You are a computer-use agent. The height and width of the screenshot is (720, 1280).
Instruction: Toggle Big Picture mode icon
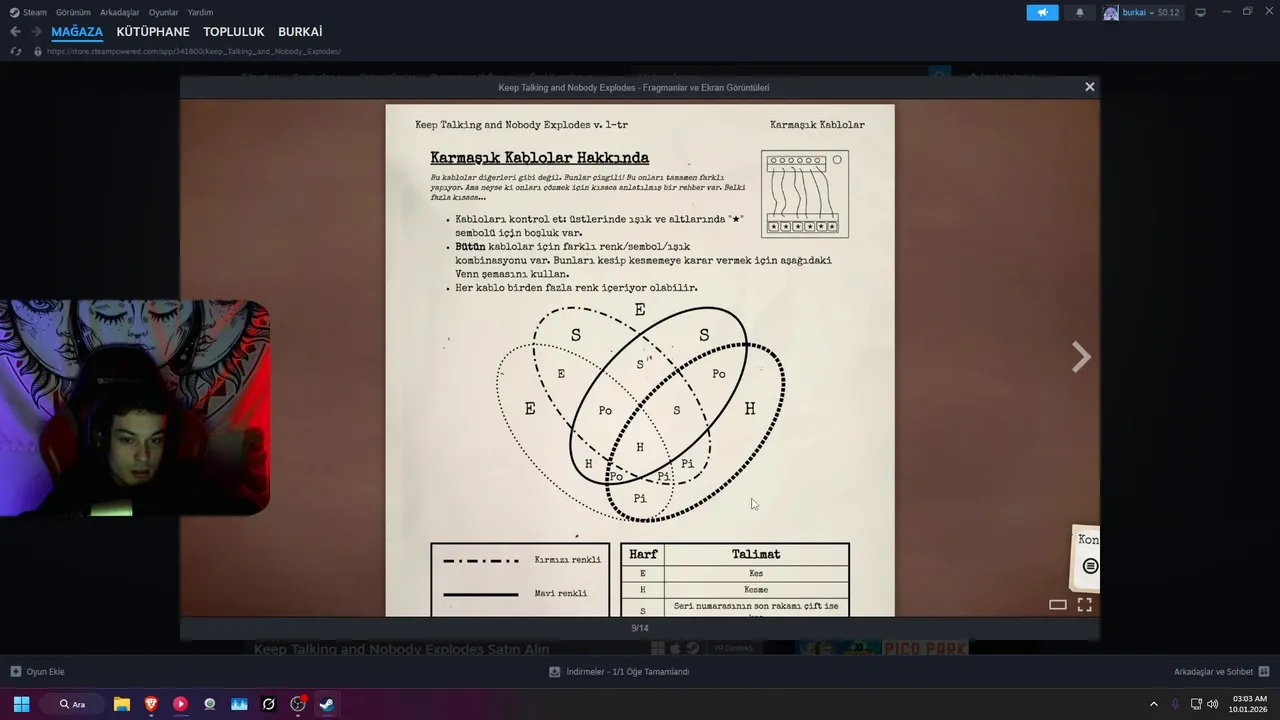pos(1200,12)
